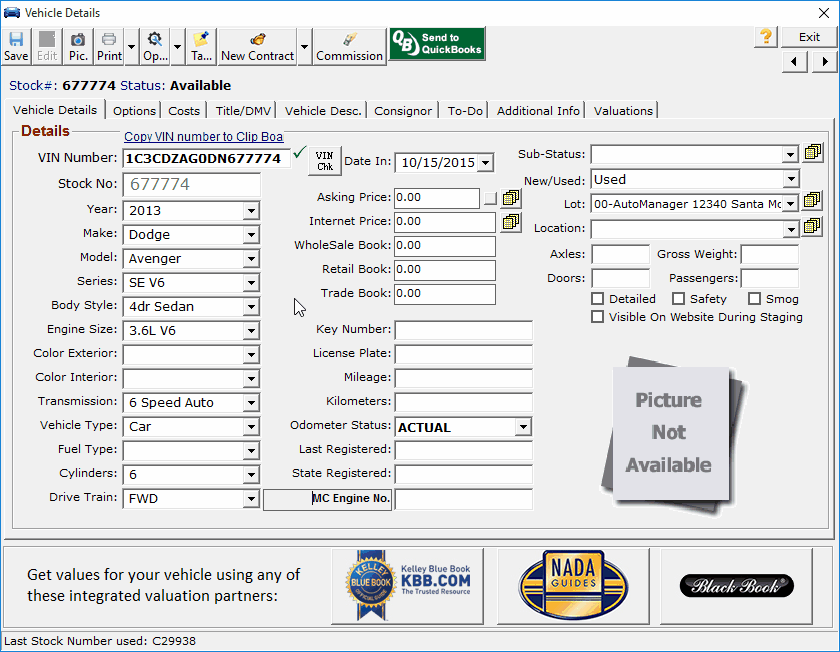840x652 pixels.
Task: Click the Send to QuickBooks button
Action: pos(437,44)
